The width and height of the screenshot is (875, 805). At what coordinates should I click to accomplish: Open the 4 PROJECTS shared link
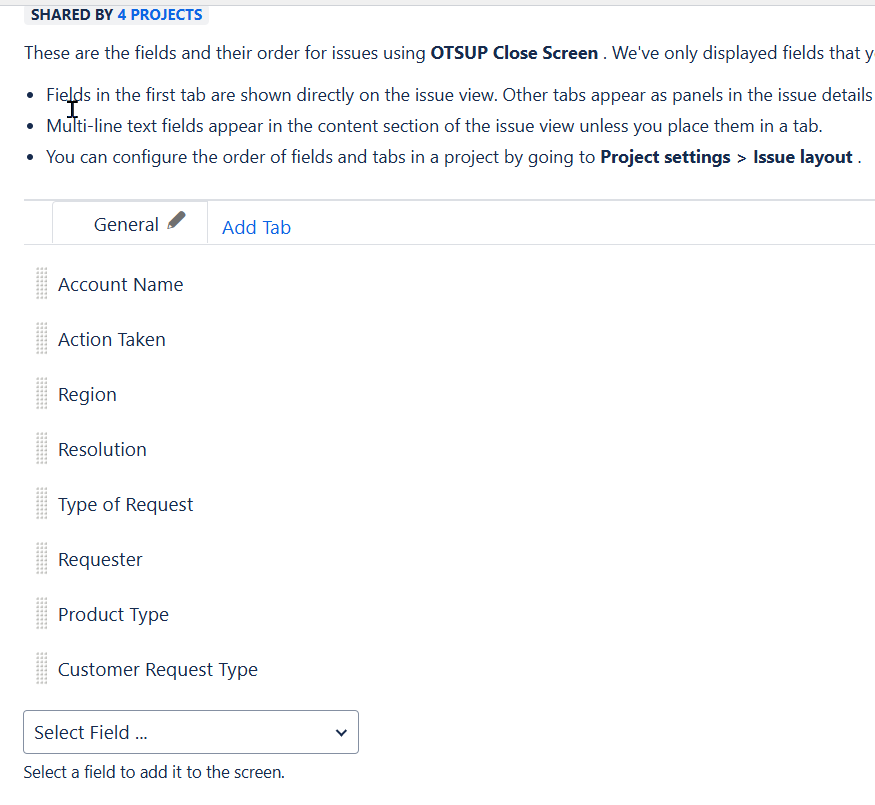(x=160, y=15)
